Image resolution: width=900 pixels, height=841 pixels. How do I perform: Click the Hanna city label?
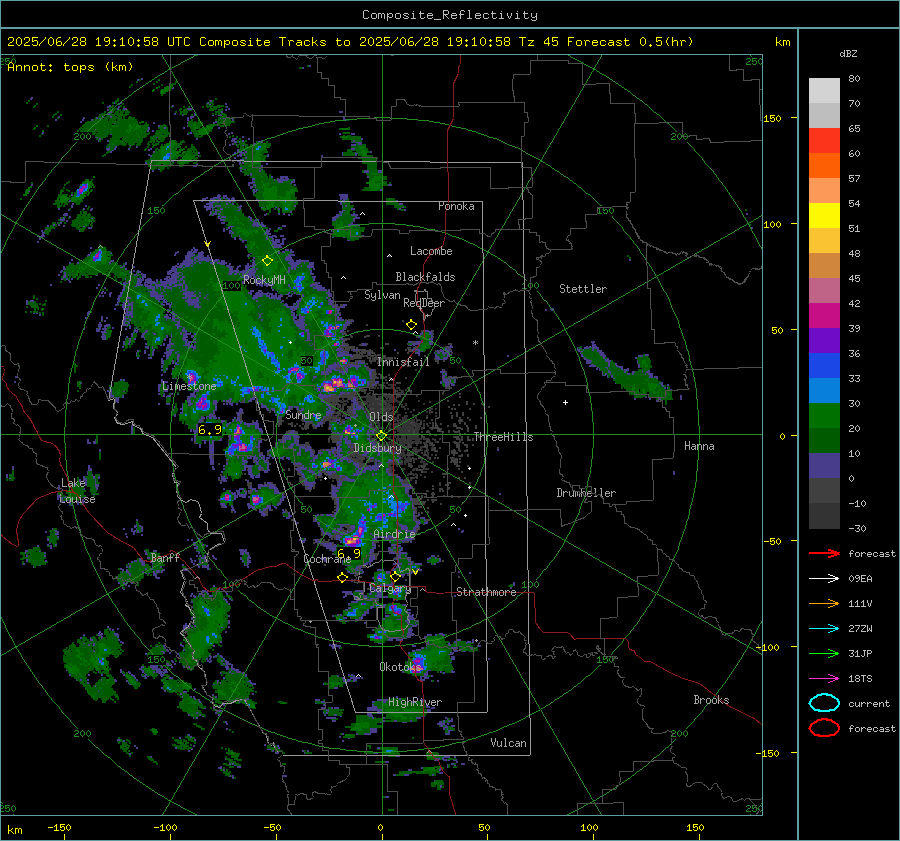[x=699, y=446]
